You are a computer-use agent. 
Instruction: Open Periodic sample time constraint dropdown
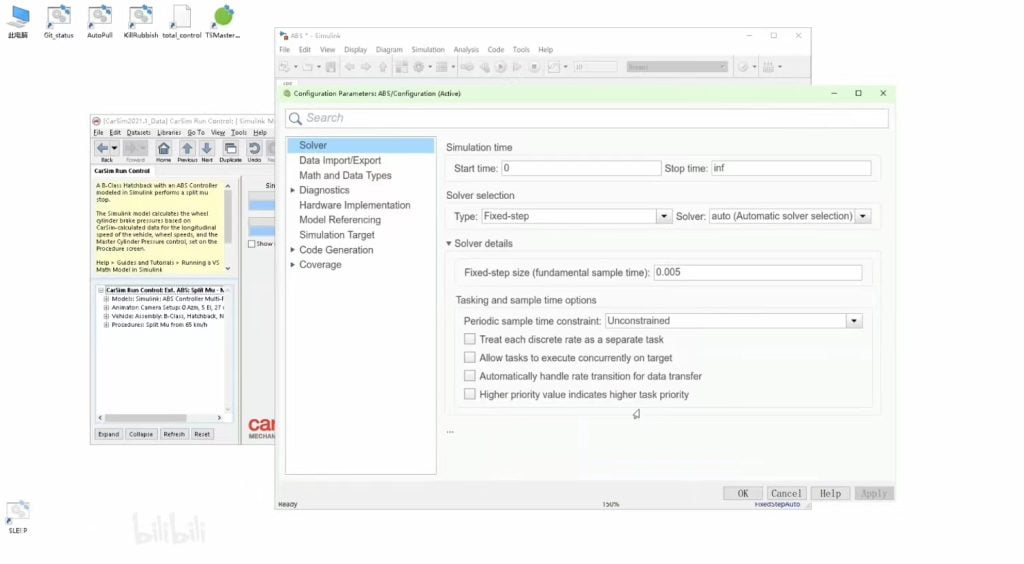pyautogui.click(x=853, y=321)
